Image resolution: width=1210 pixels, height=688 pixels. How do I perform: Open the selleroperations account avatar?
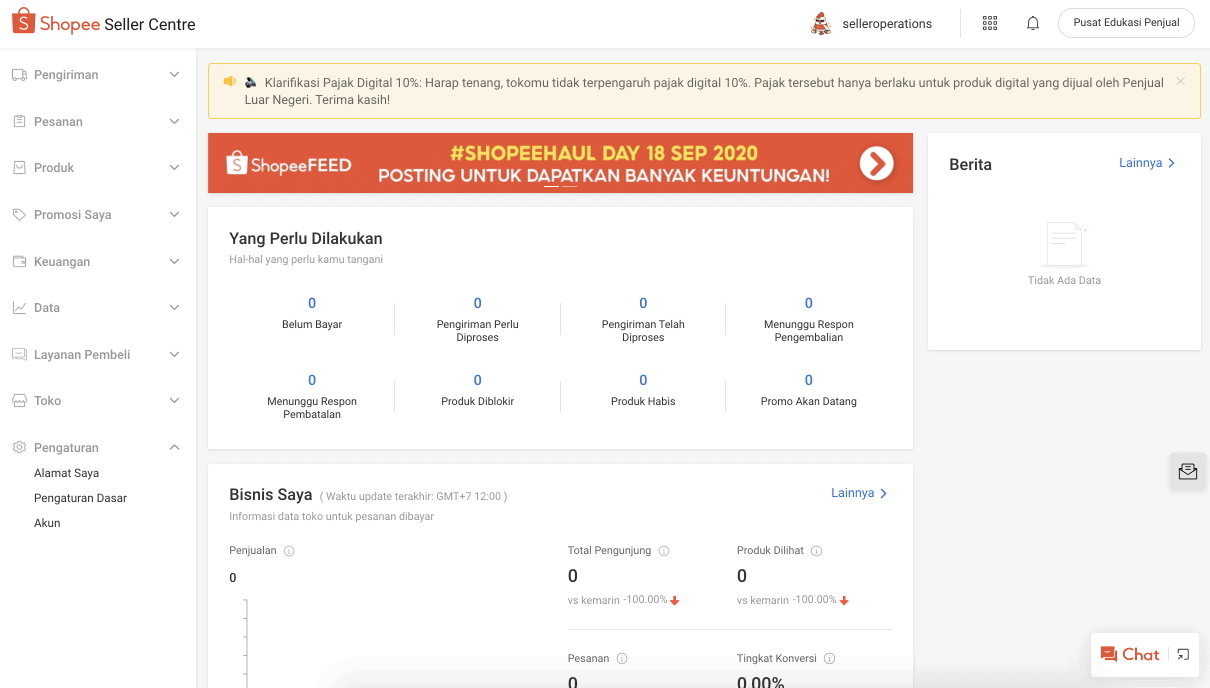(821, 24)
